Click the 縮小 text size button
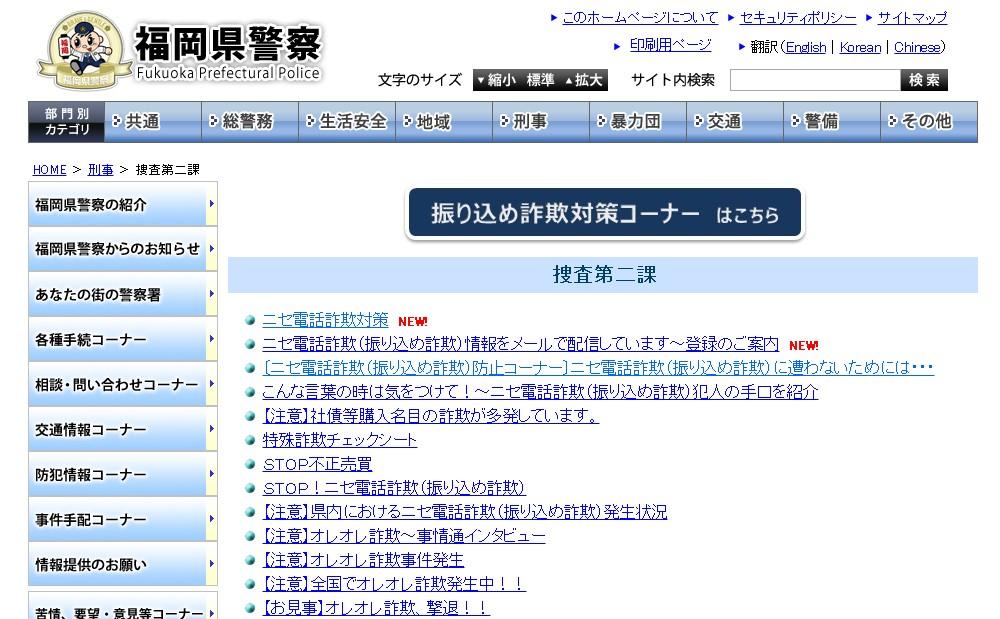The height and width of the screenshot is (619, 1000). coord(496,80)
